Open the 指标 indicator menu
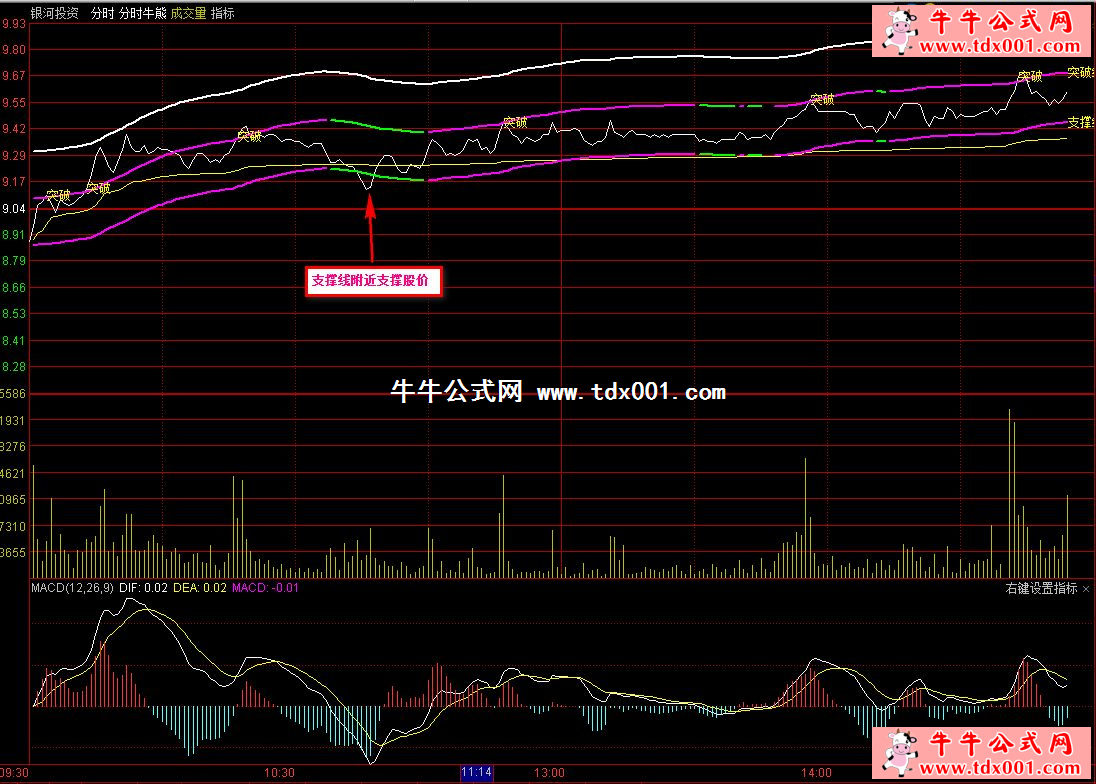1096x784 pixels. 223,14
